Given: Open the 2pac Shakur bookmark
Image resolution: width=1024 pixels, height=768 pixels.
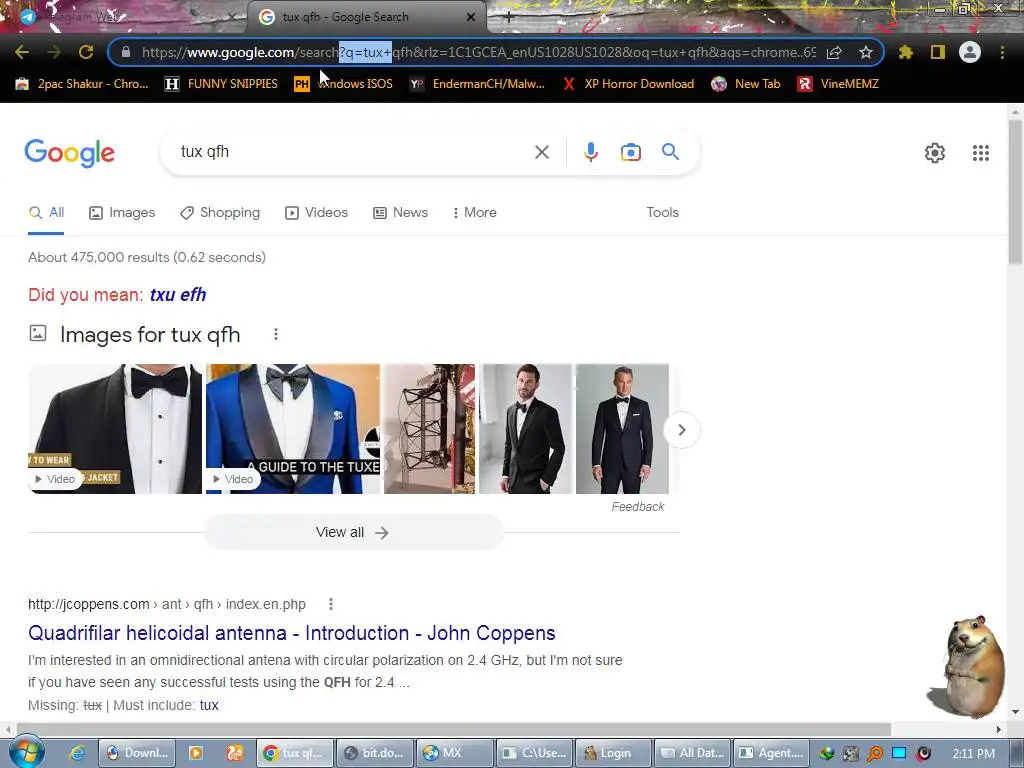Looking at the screenshot, I should [x=82, y=84].
